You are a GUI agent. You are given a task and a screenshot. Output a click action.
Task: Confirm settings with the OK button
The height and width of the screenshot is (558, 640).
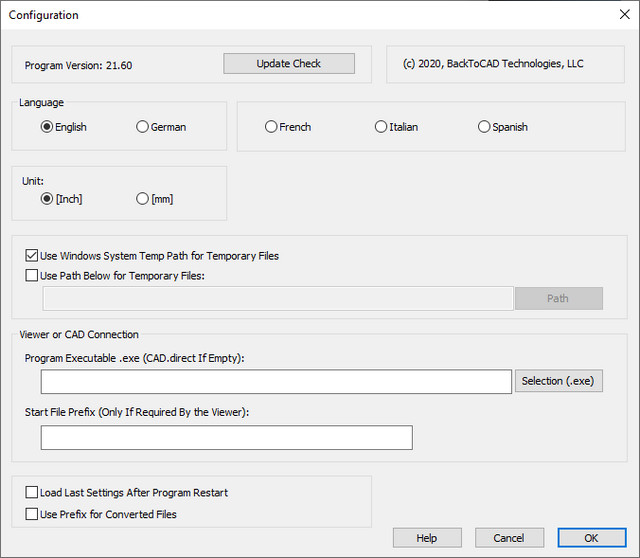coord(592,538)
